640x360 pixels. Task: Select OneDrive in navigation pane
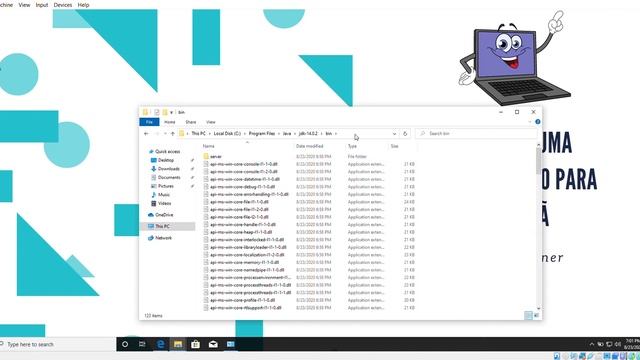pyautogui.click(x=164, y=215)
